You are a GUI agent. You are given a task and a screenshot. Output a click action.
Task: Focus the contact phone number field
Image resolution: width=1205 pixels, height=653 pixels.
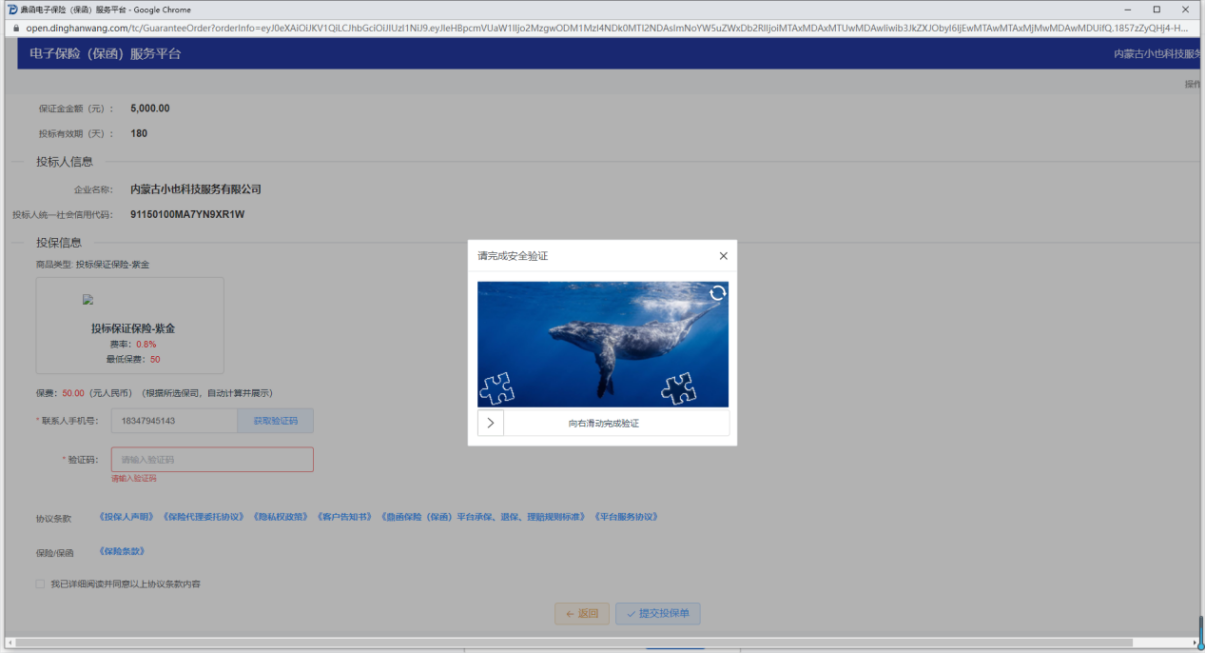point(174,421)
